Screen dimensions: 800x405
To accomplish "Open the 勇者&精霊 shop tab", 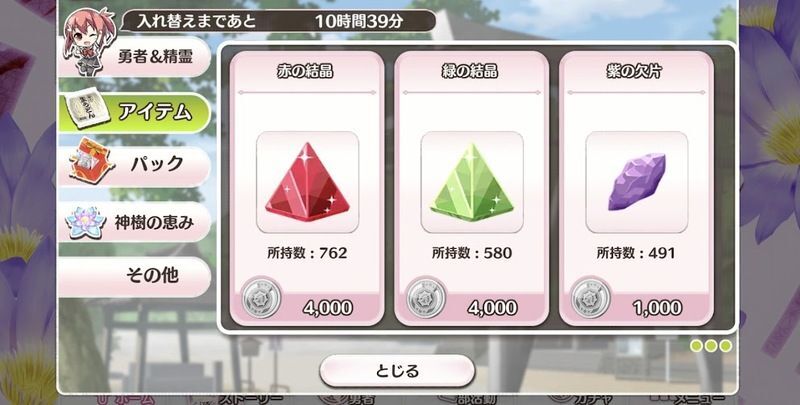I will 135,57.
